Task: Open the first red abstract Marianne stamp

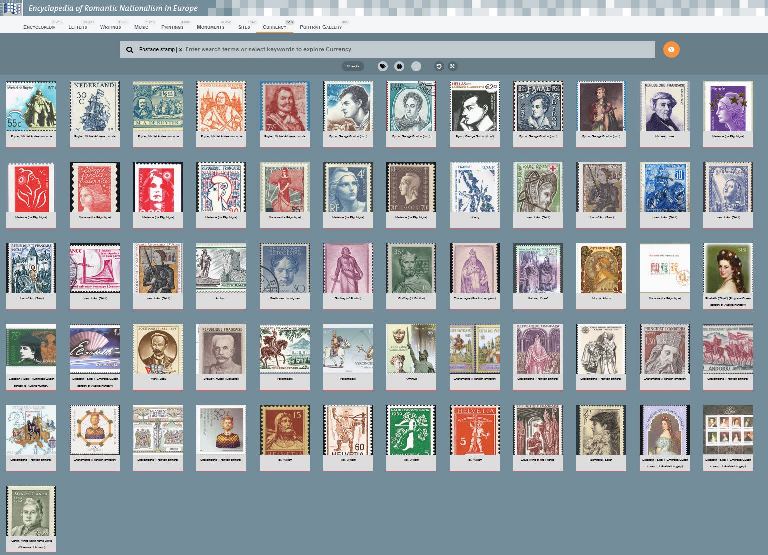Action: [31, 188]
